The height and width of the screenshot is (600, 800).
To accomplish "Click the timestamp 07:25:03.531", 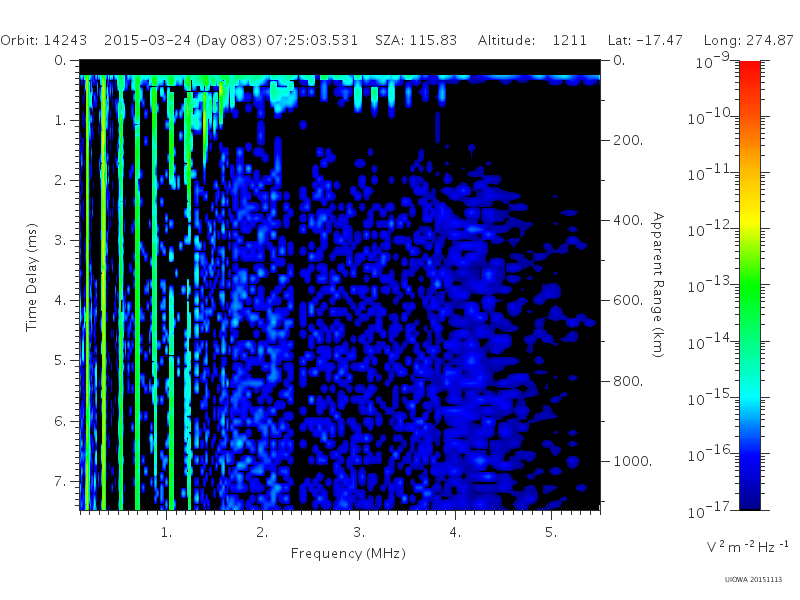I will 312,40.
